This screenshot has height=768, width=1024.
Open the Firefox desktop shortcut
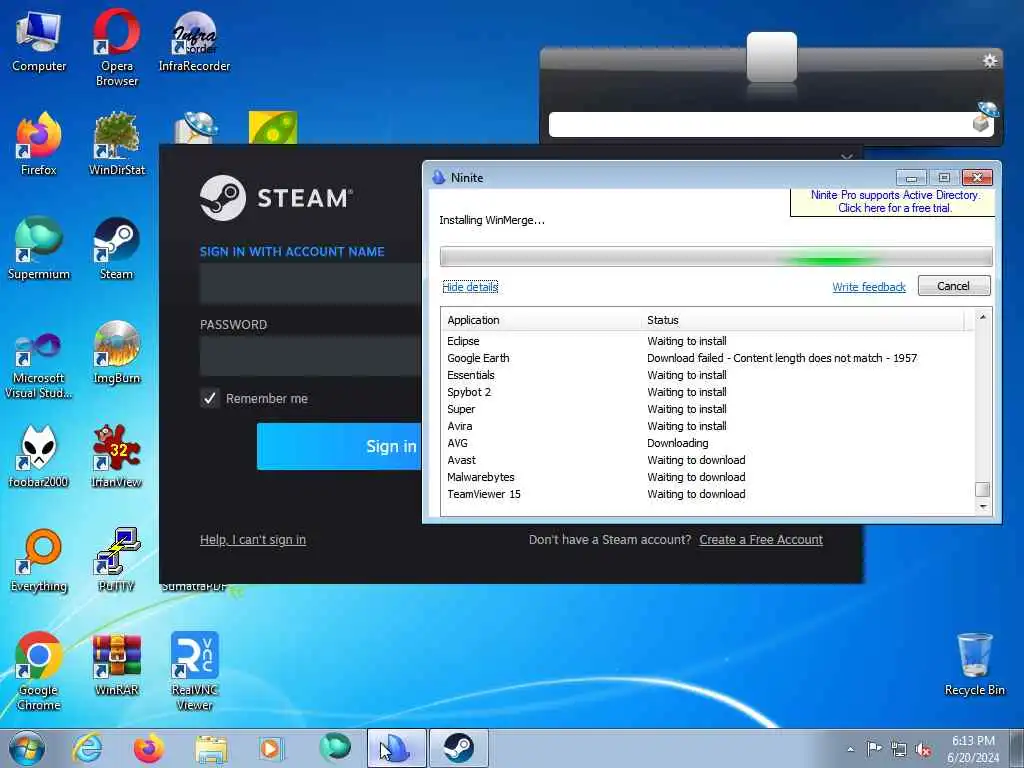click(39, 145)
